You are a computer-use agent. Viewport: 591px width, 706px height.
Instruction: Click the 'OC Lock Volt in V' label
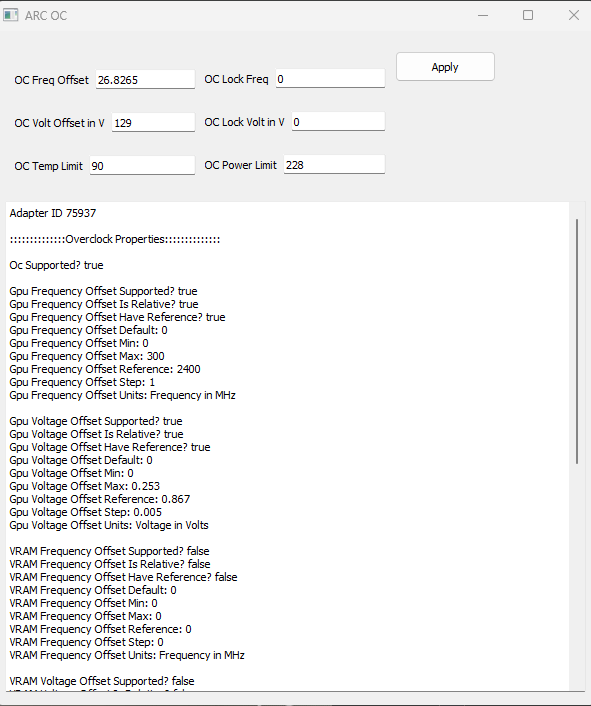(x=244, y=122)
